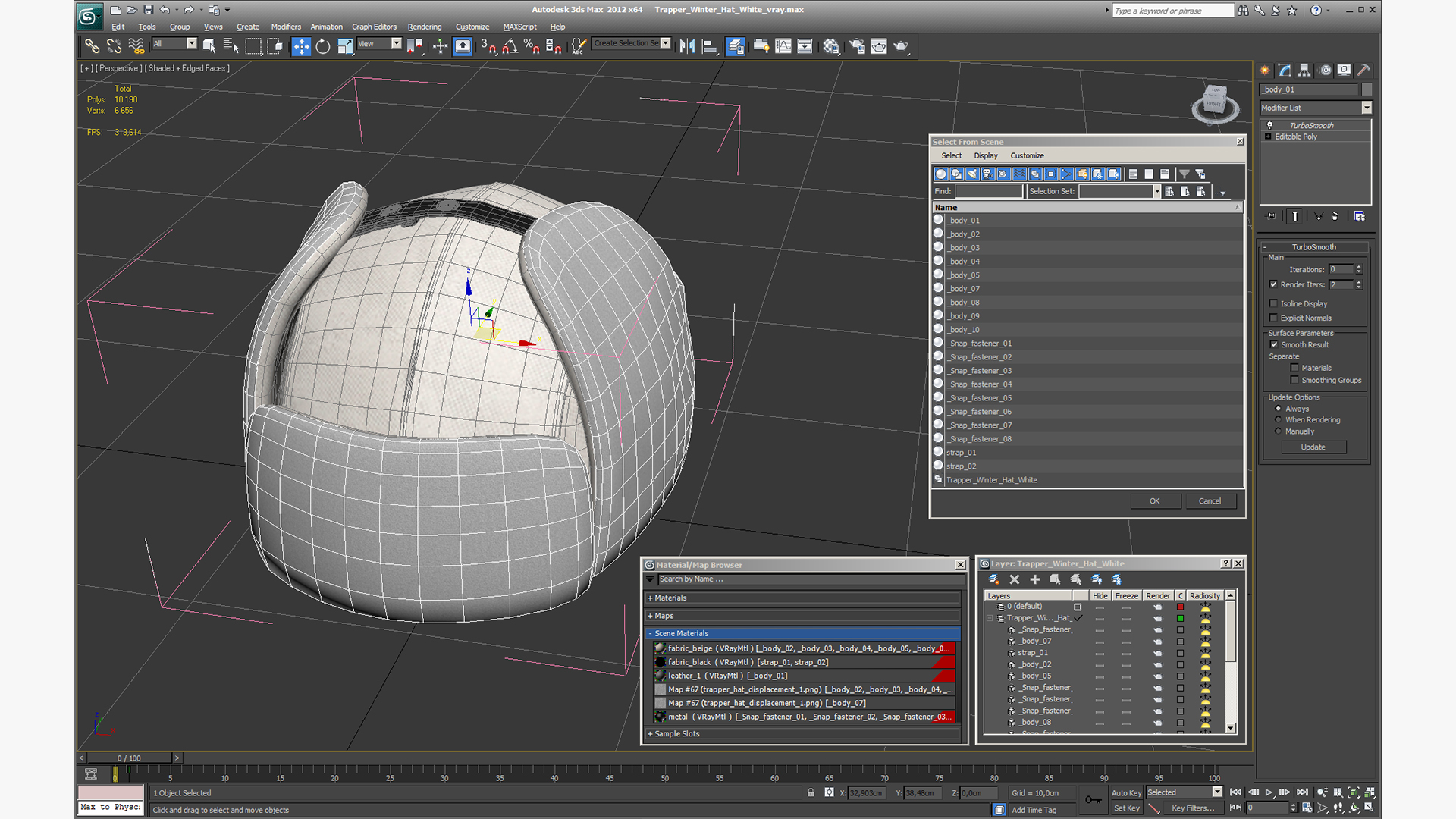Screen dimensions: 1456x819
Task: Open the Material Editor icon
Action: 831,46
